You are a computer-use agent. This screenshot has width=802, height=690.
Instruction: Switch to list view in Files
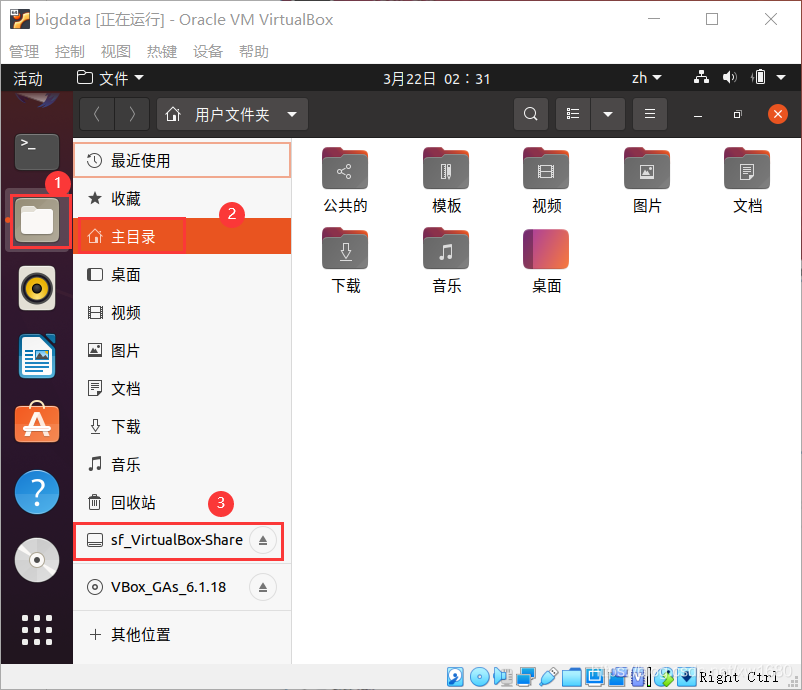[x=573, y=114]
